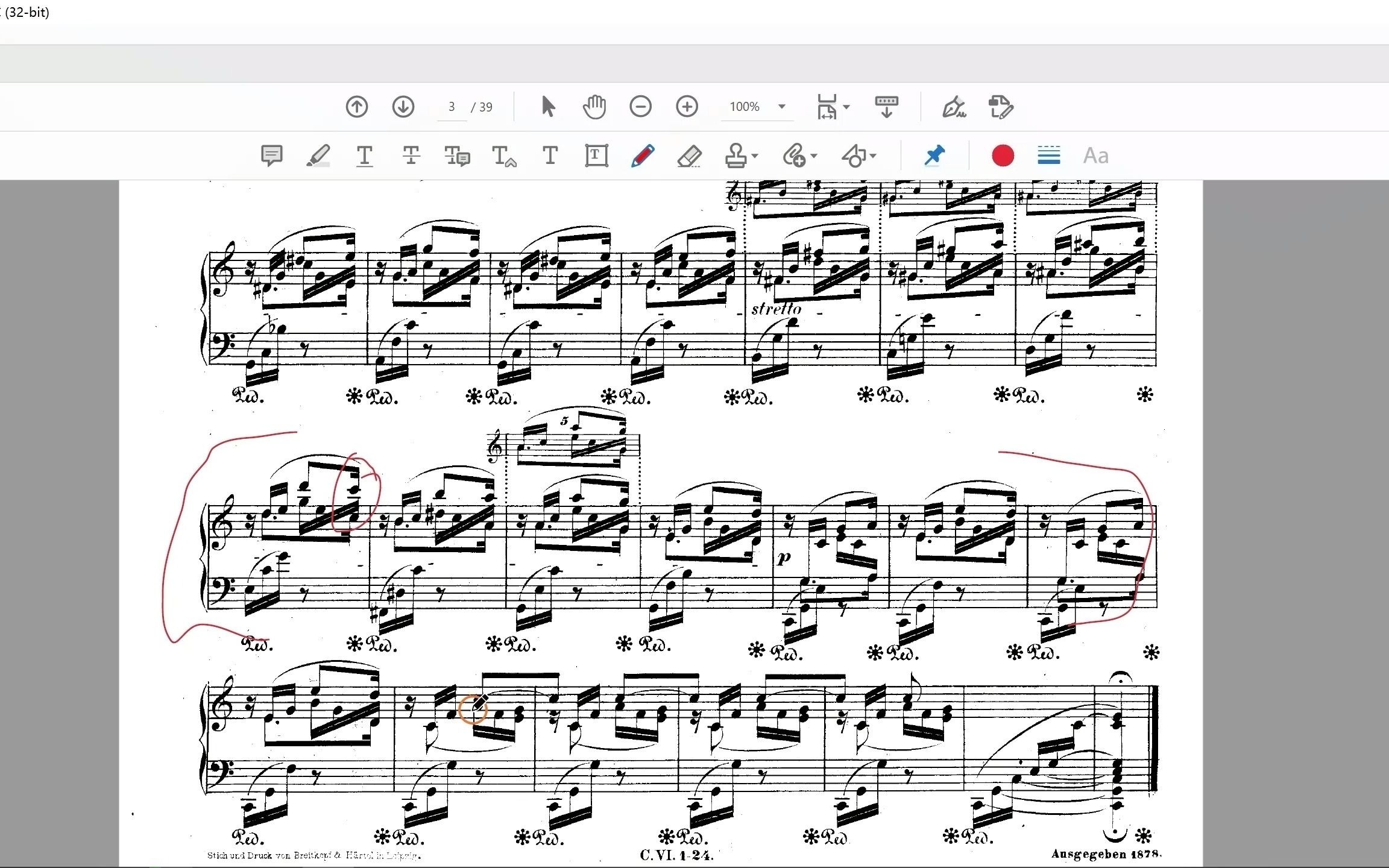This screenshot has width=1389, height=868.
Task: Click the highlight/markup pen tool
Action: [x=318, y=156]
